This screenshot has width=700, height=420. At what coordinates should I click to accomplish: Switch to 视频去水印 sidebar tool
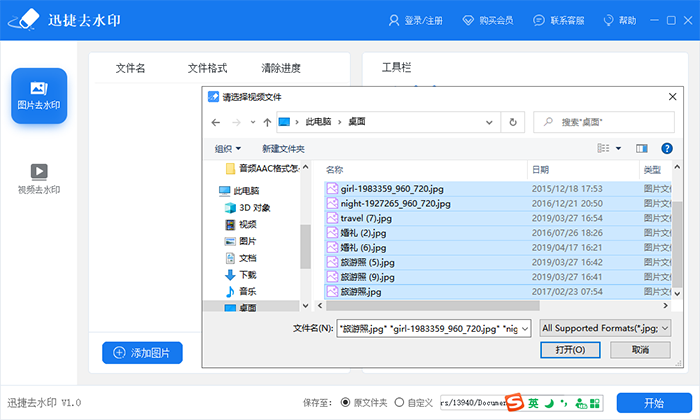pyautogui.click(x=39, y=179)
